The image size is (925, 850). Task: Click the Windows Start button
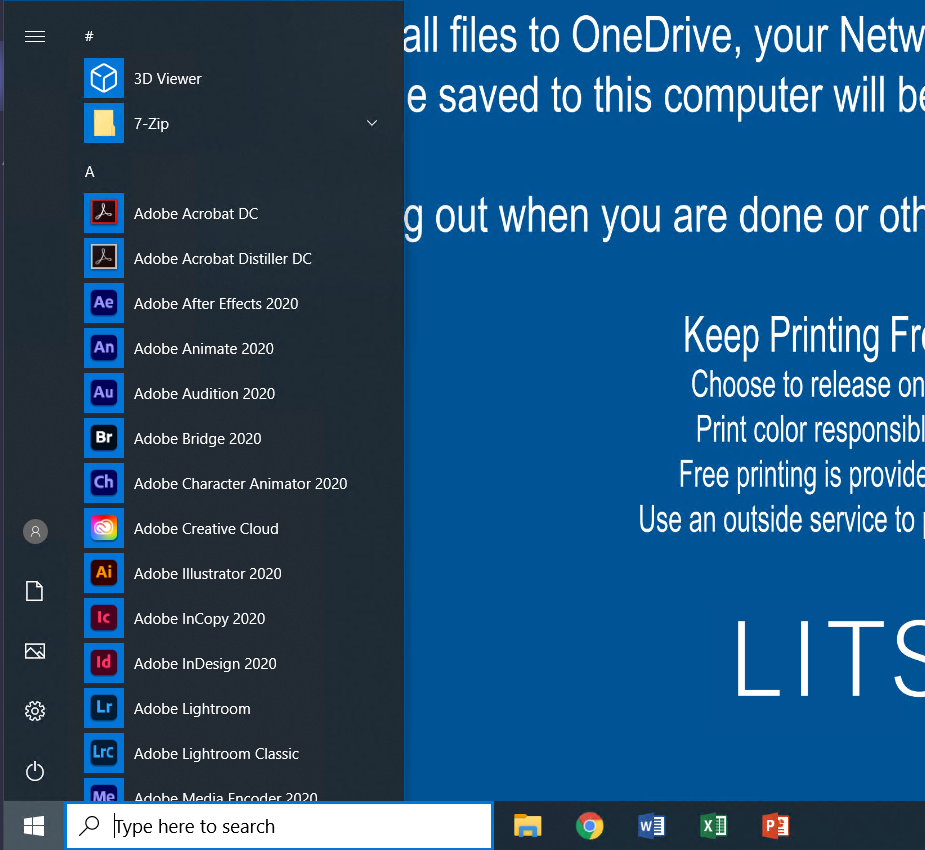34,826
